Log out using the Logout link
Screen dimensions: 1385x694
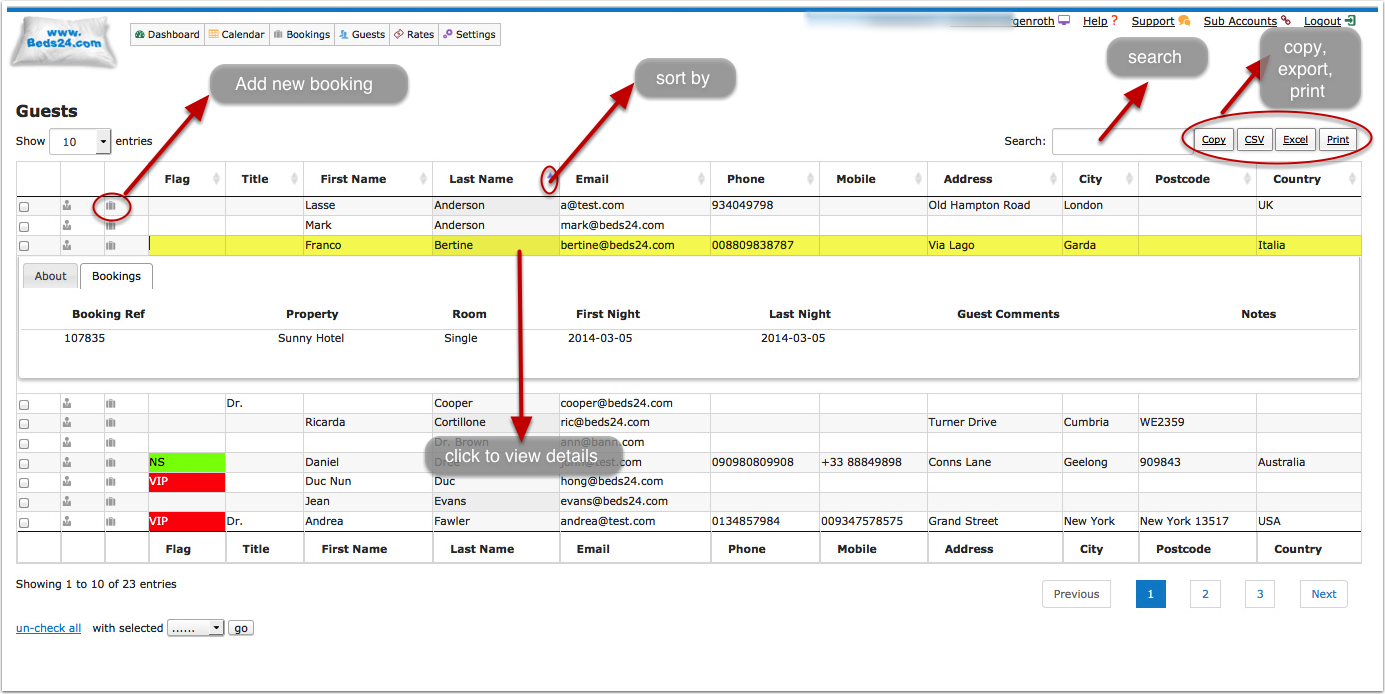click(1322, 21)
